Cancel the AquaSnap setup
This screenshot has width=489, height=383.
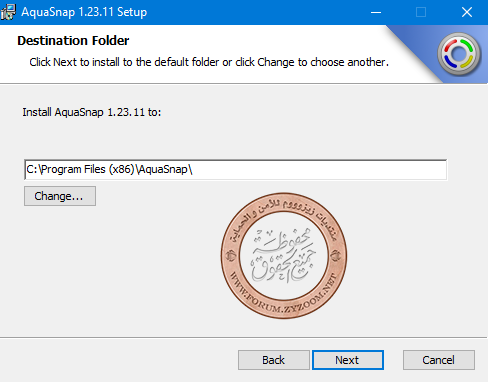coord(439,360)
